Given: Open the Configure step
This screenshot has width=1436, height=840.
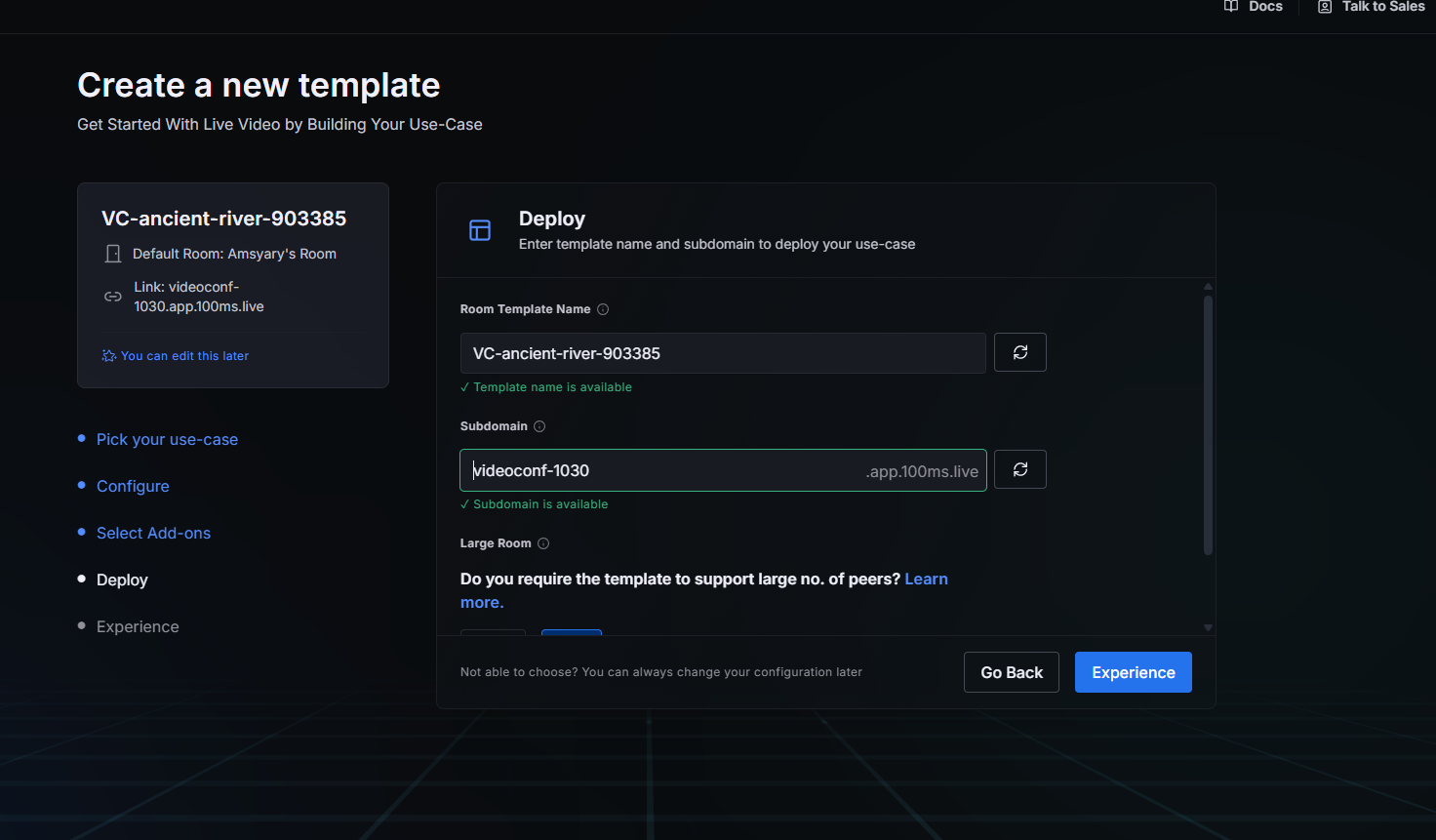Looking at the screenshot, I should pyautogui.click(x=133, y=486).
